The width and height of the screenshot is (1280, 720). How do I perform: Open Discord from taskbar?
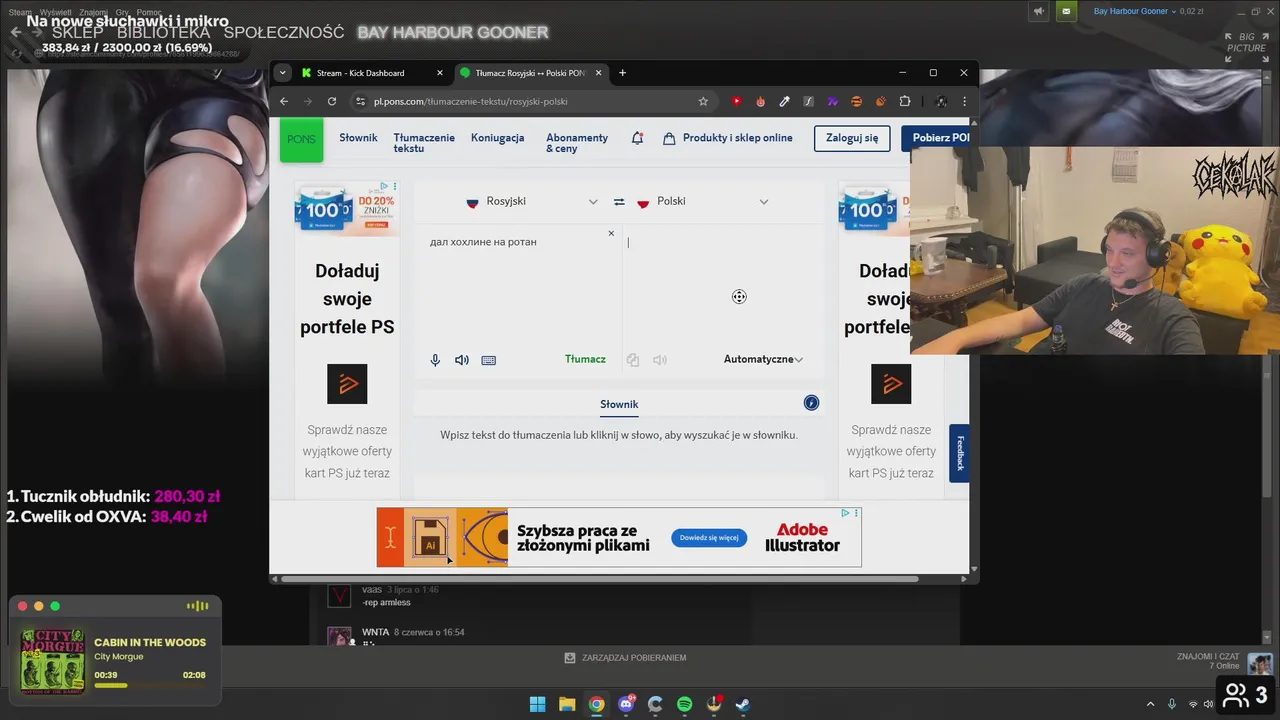point(626,704)
